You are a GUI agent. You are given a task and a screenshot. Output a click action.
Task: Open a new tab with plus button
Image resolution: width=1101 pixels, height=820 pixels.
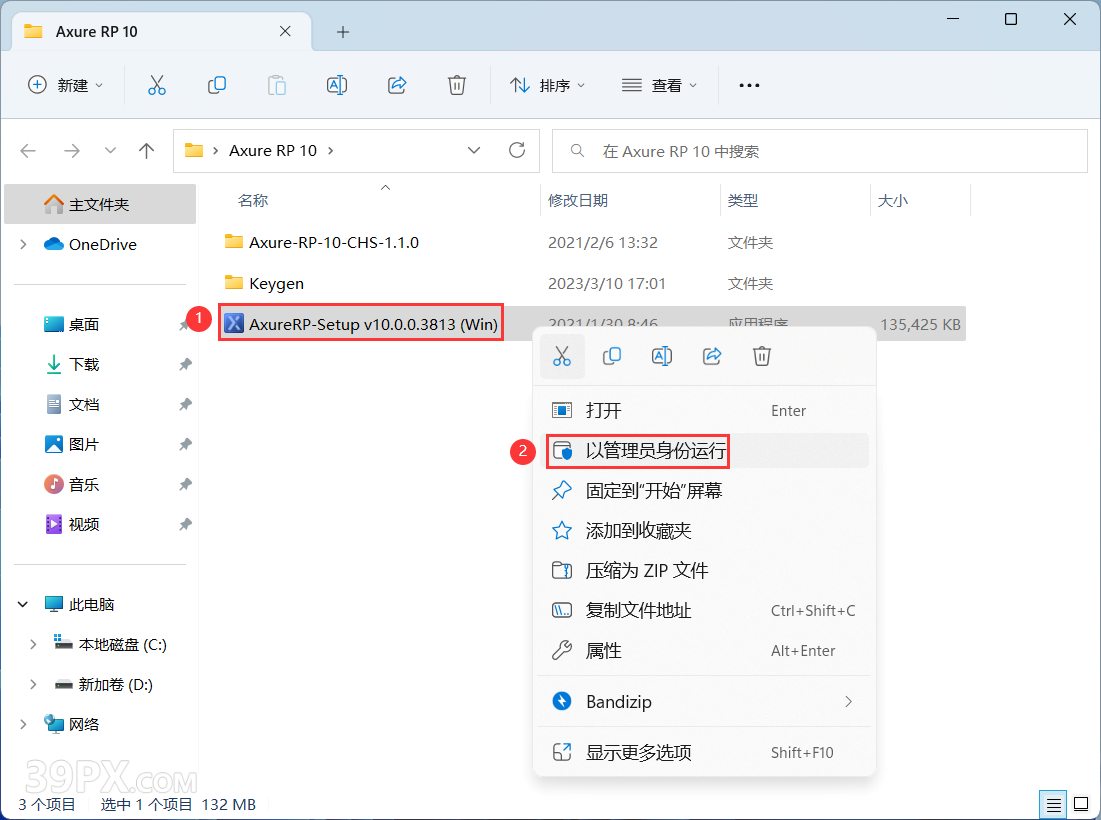click(x=343, y=32)
